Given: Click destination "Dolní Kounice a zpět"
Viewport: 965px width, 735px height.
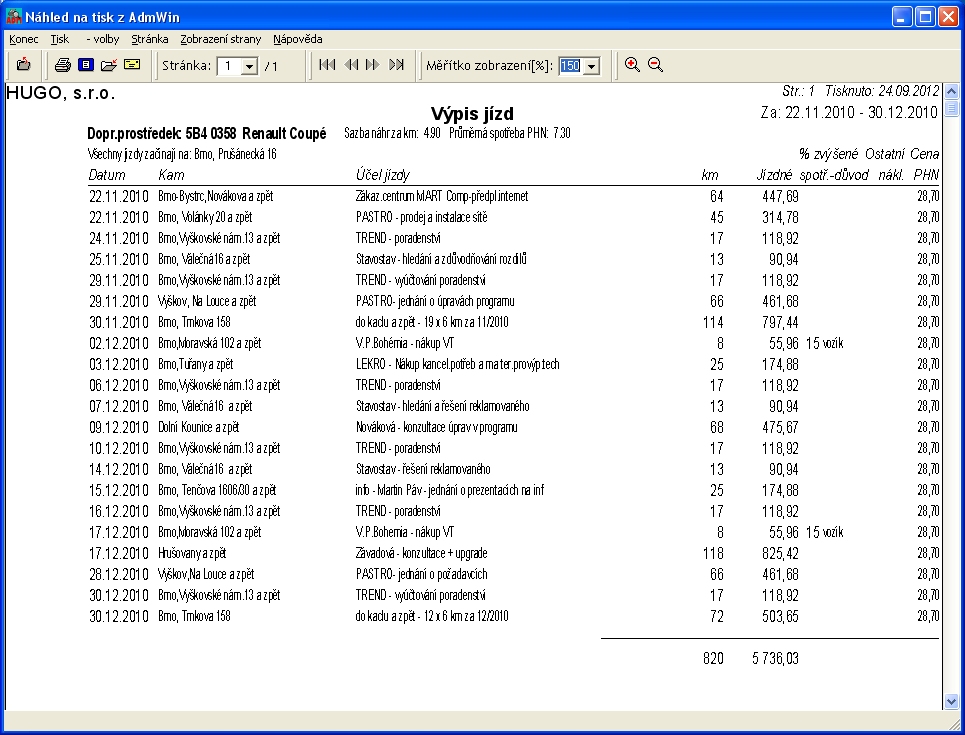Looking at the screenshot, I should point(199,427).
